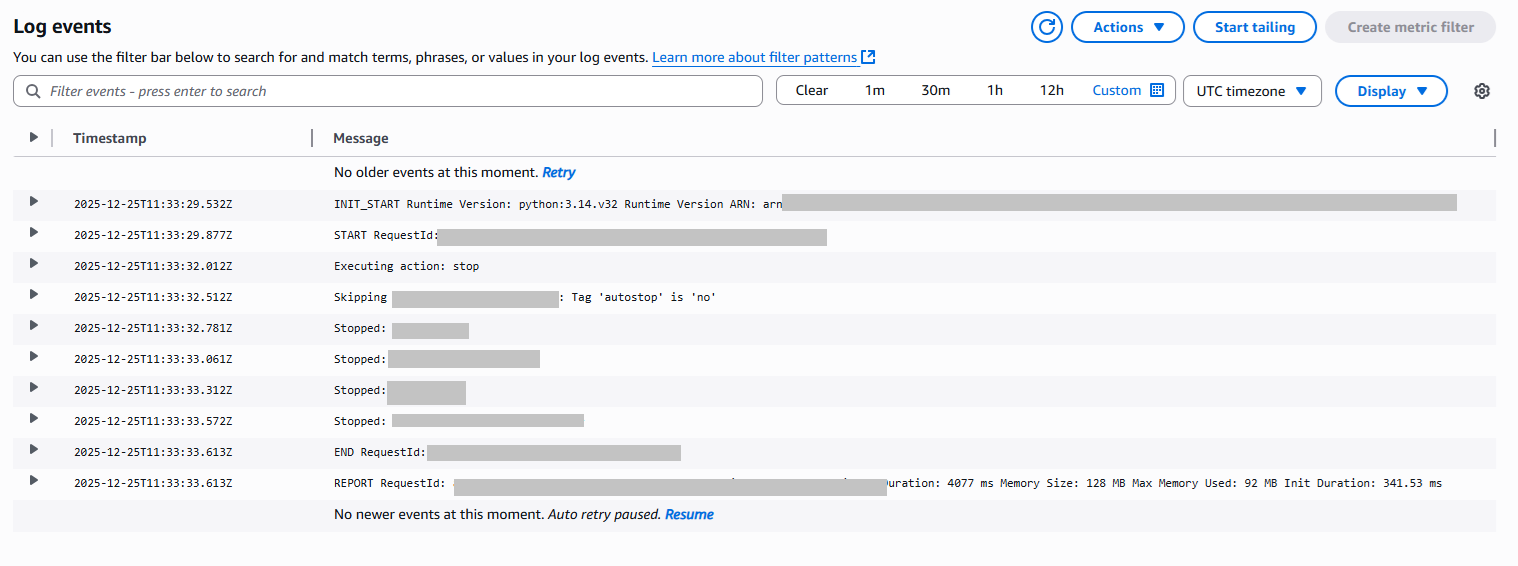Click the Start tailing button
Screen dimensions: 1518x566
(1255, 27)
